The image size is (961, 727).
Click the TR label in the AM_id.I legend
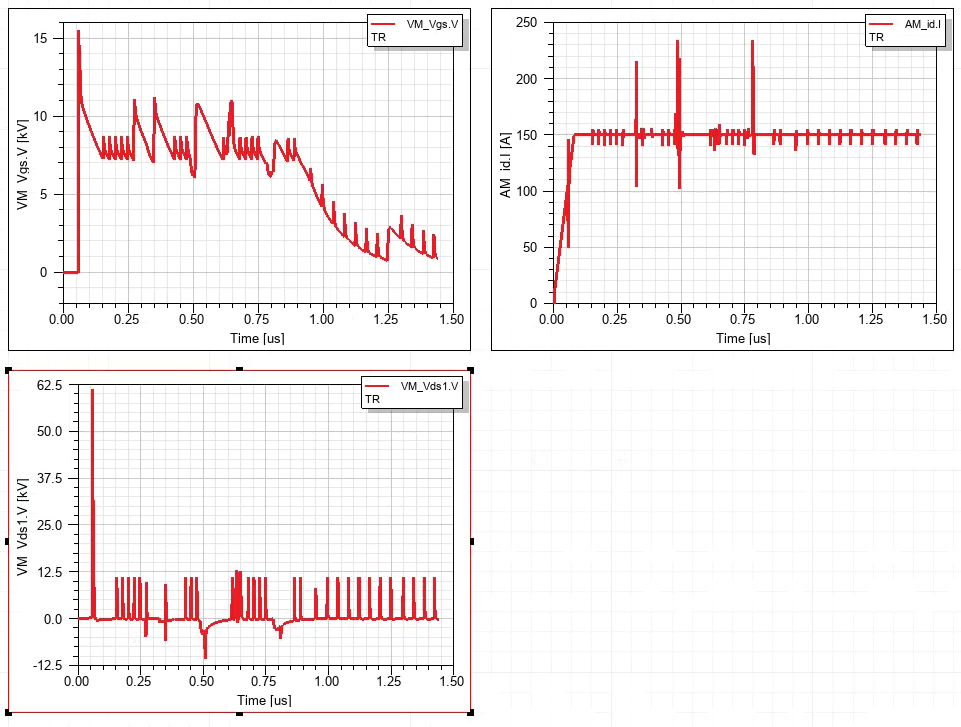pos(876,37)
